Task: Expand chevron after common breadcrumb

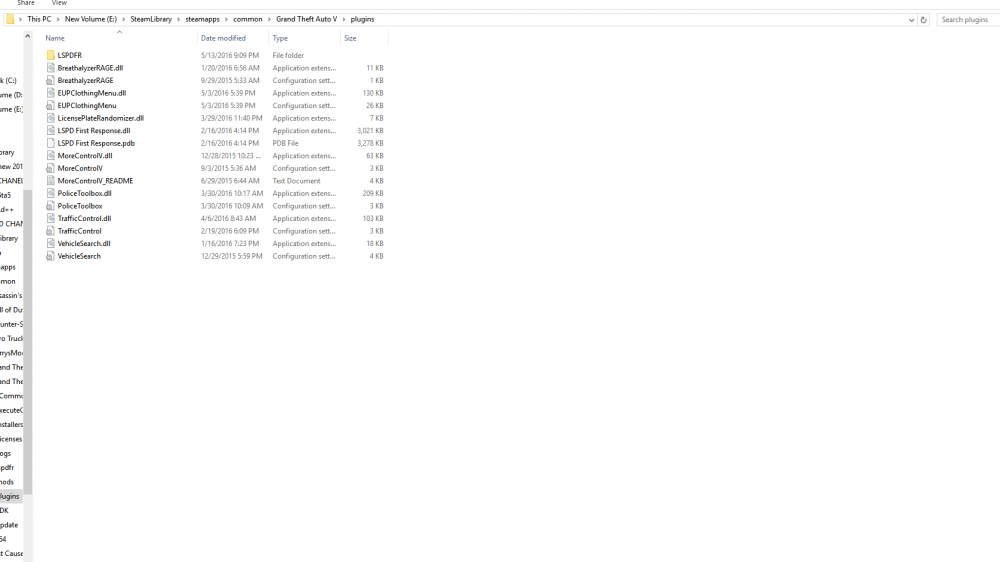Action: pos(269,19)
